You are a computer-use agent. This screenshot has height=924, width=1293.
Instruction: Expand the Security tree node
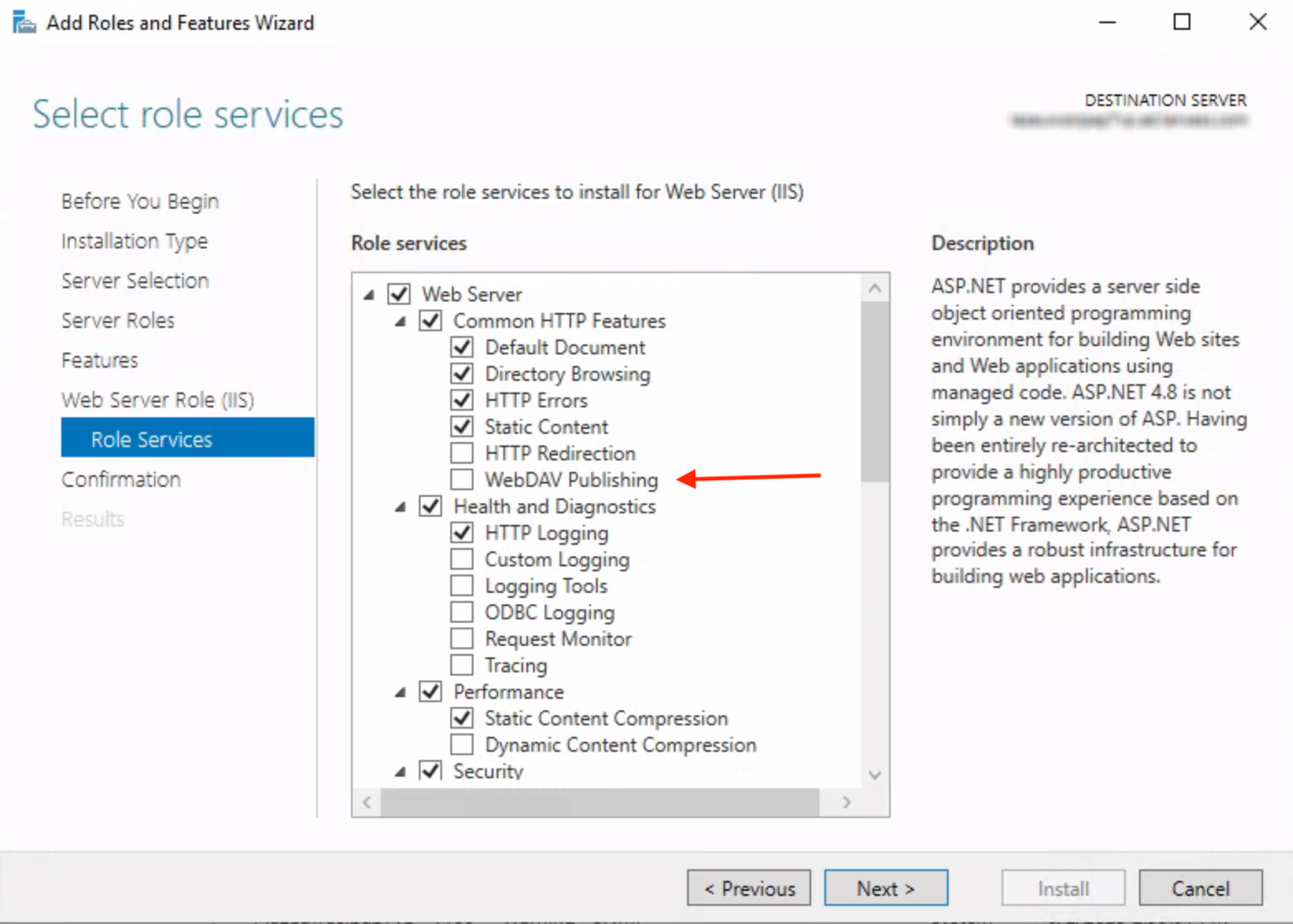(399, 771)
